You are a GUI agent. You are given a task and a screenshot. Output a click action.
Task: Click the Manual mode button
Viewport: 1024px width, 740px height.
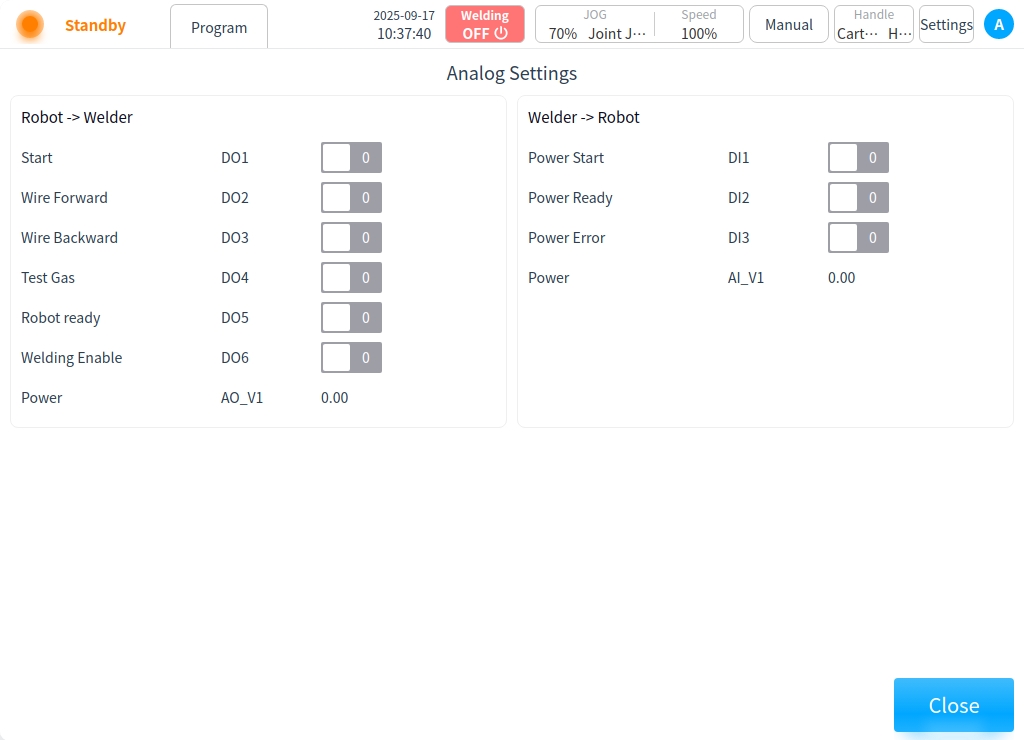[x=789, y=25]
